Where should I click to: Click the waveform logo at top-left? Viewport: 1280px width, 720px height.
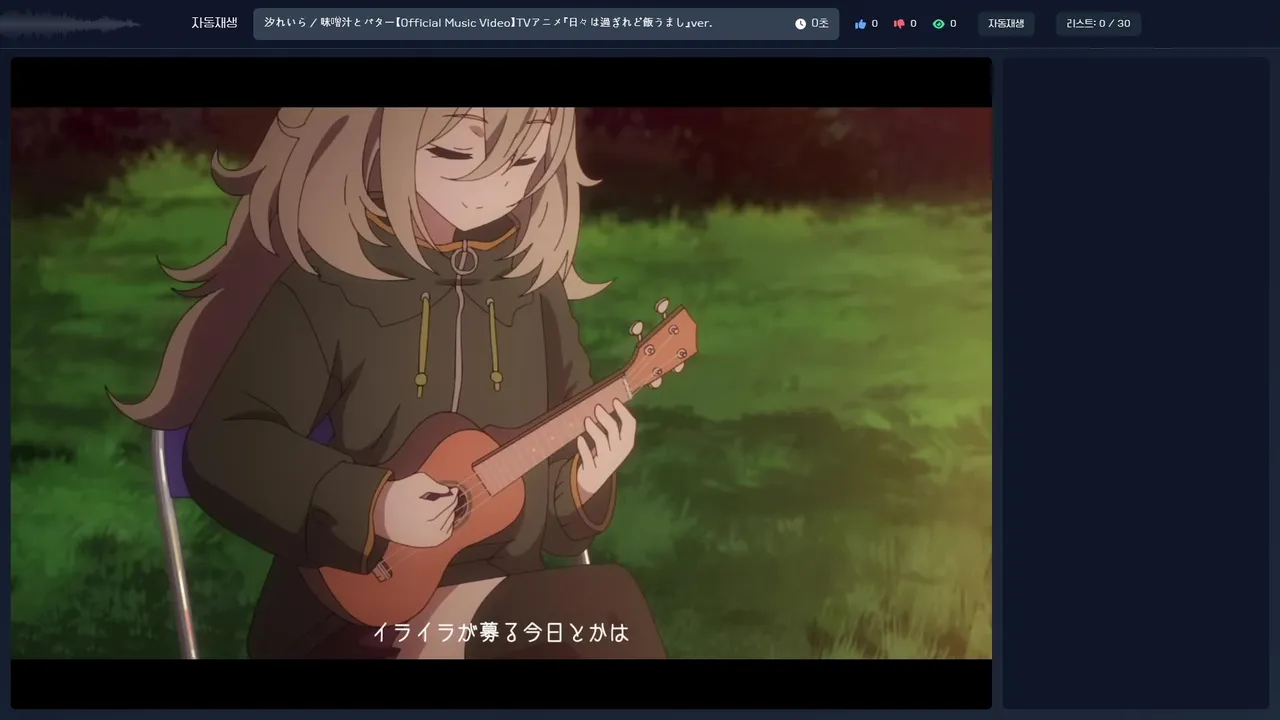coord(70,23)
